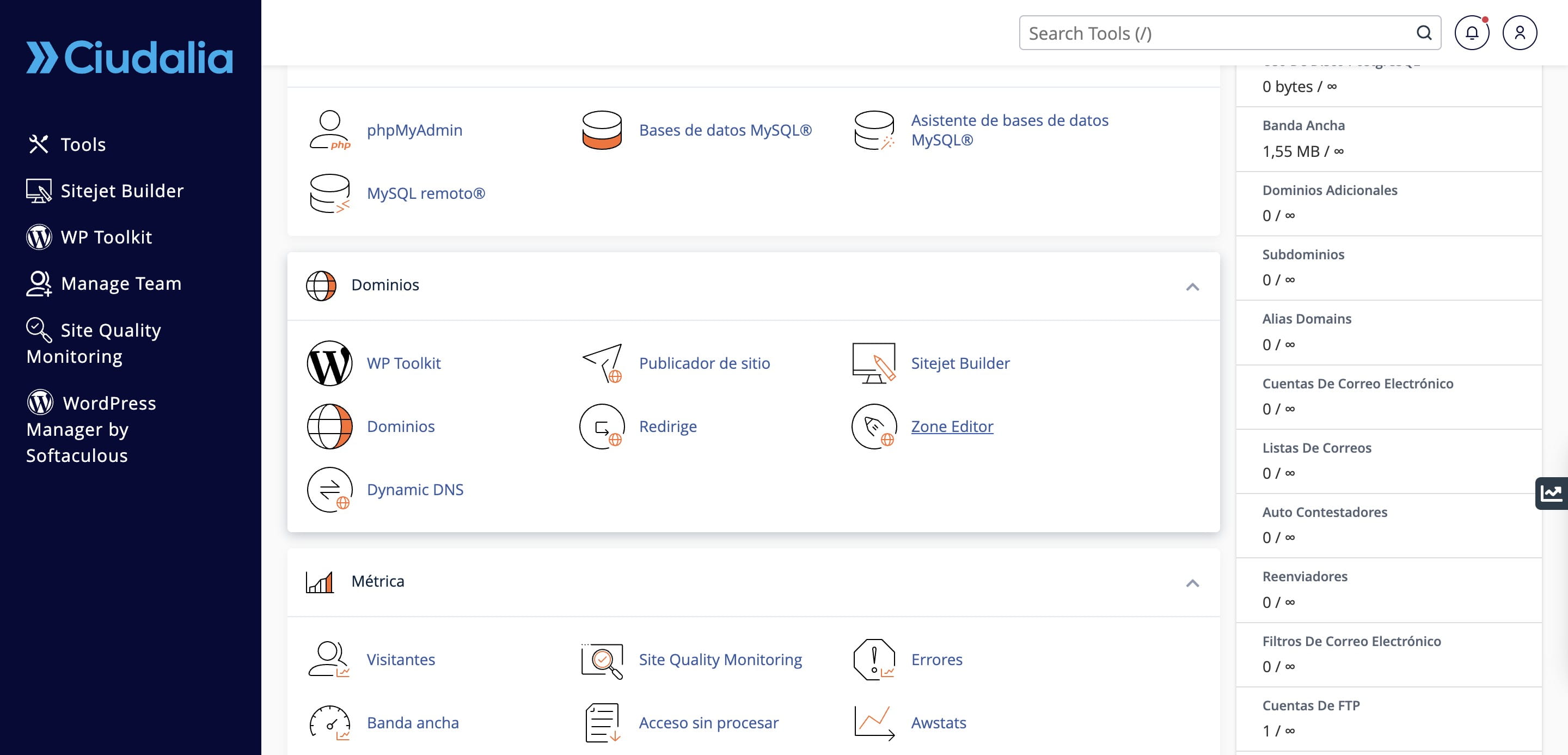Collapse the Métrica section
Viewport: 1568px width, 755px height.
point(1192,583)
